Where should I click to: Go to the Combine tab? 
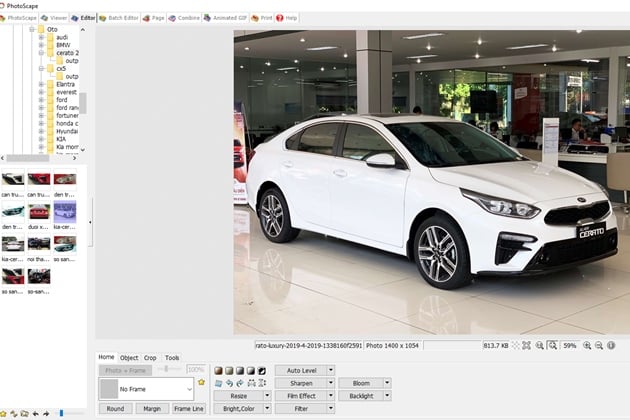184,18
